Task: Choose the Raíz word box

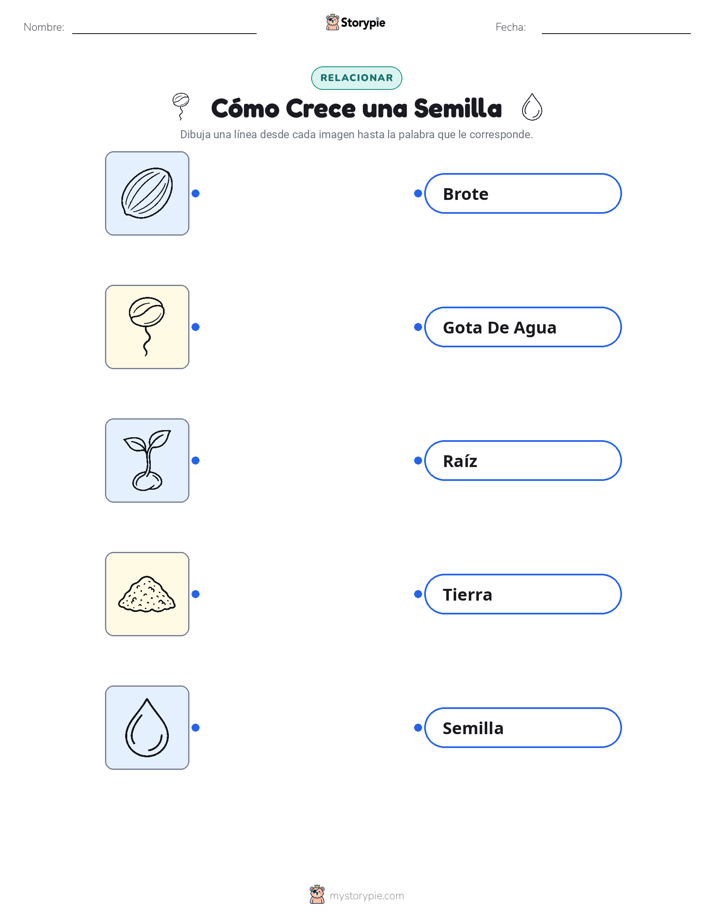Action: point(523,460)
